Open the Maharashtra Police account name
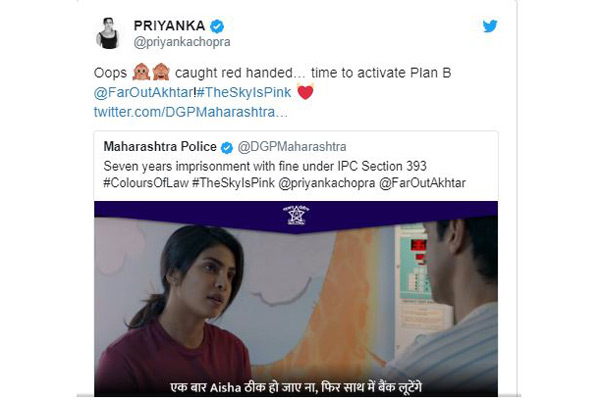The image size is (600, 400). pyautogui.click(x=160, y=147)
